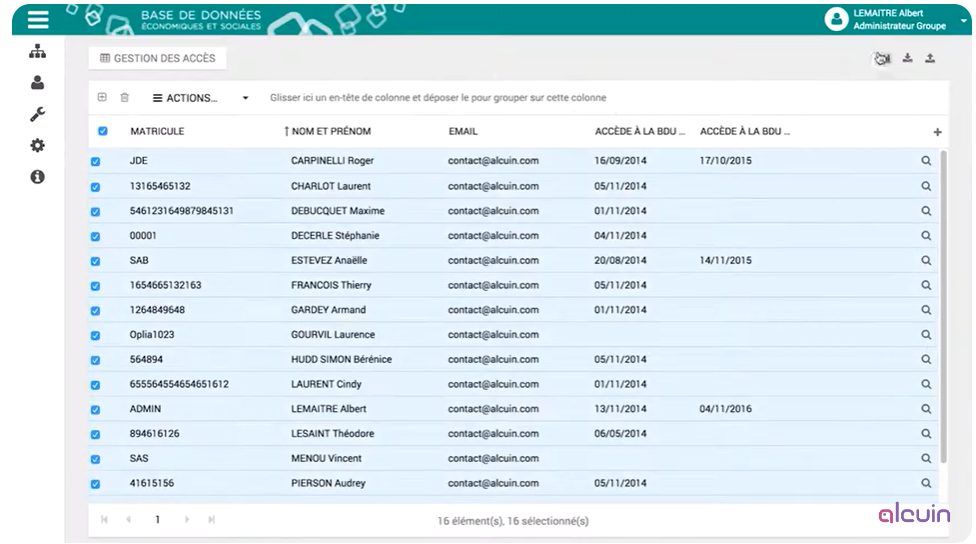Image resolution: width=976 pixels, height=544 pixels.
Task: Click the trash delete icon in toolbar
Action: 125,98
